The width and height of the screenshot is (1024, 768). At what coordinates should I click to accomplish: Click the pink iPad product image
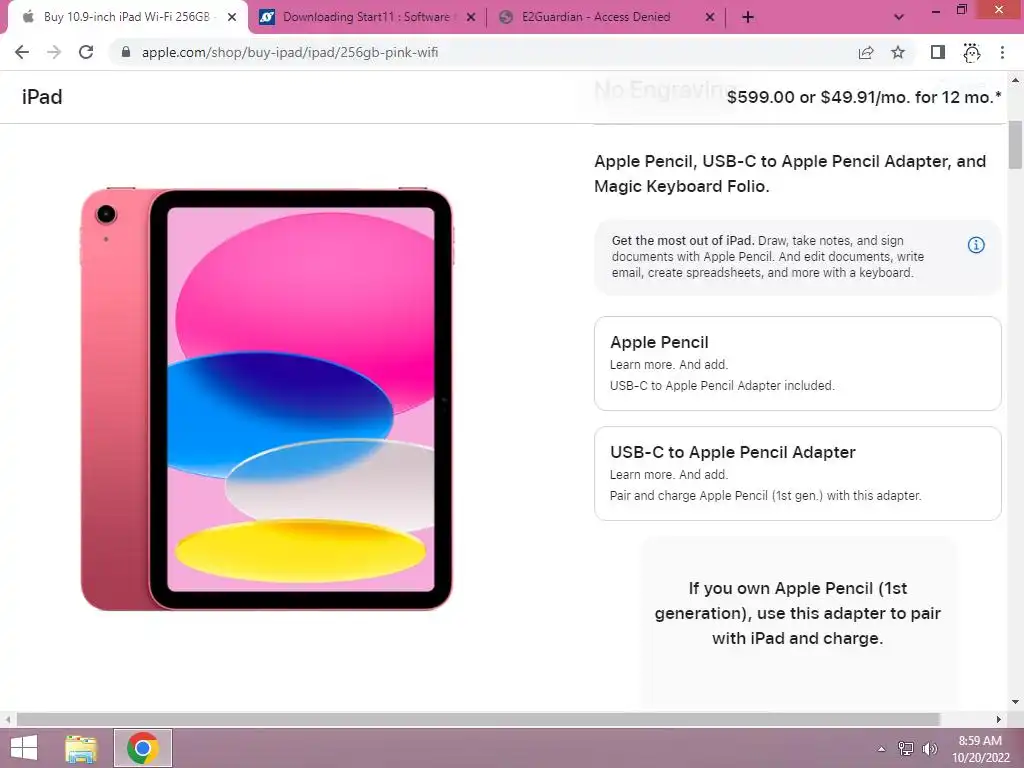click(x=266, y=399)
